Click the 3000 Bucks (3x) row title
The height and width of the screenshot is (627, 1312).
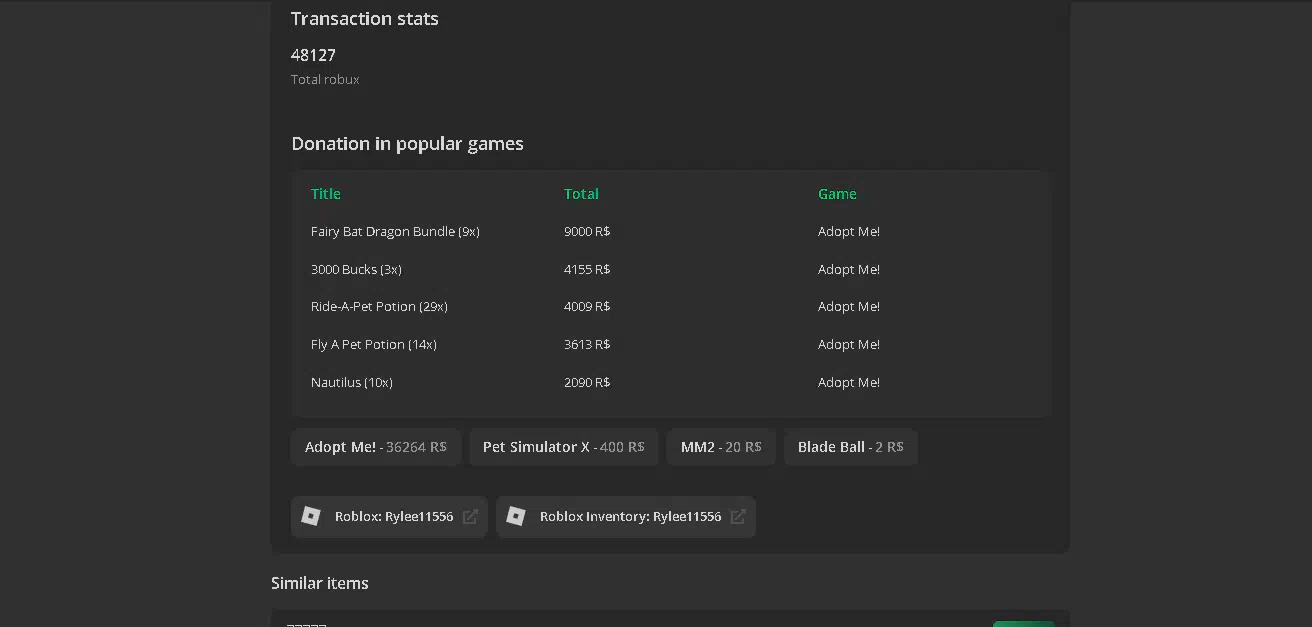(x=356, y=270)
